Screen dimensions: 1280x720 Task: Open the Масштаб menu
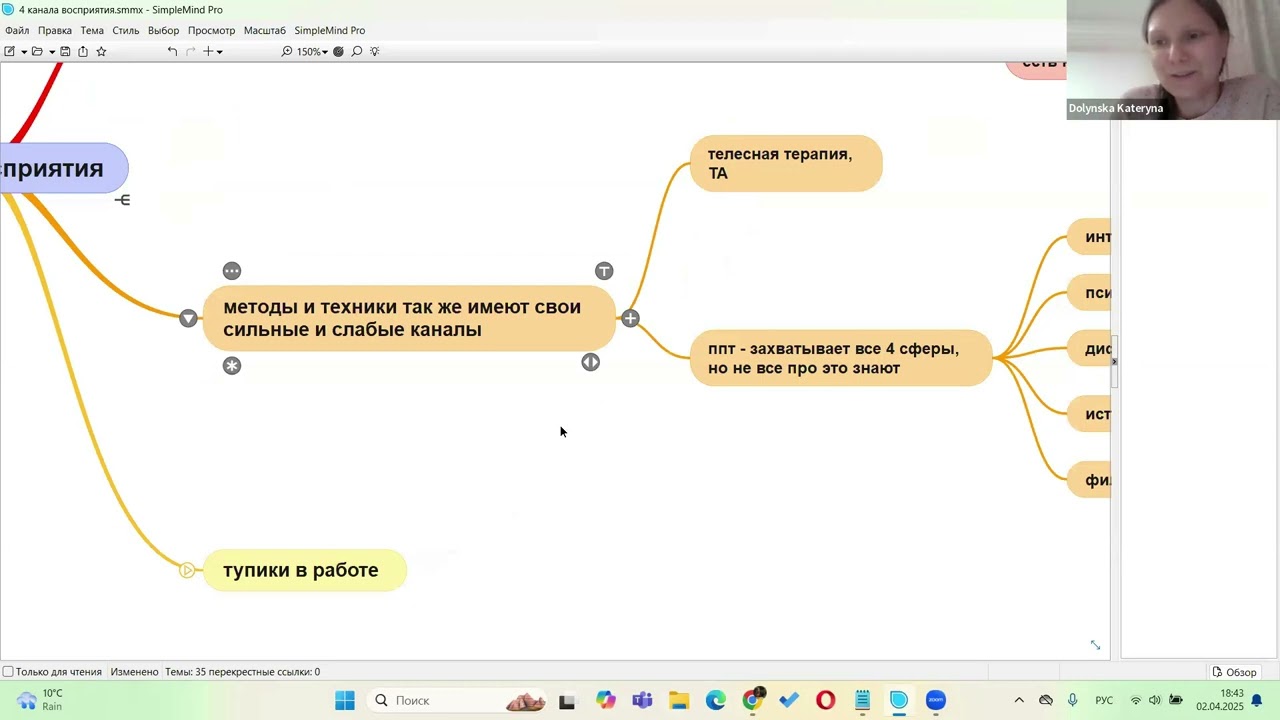pyautogui.click(x=265, y=30)
